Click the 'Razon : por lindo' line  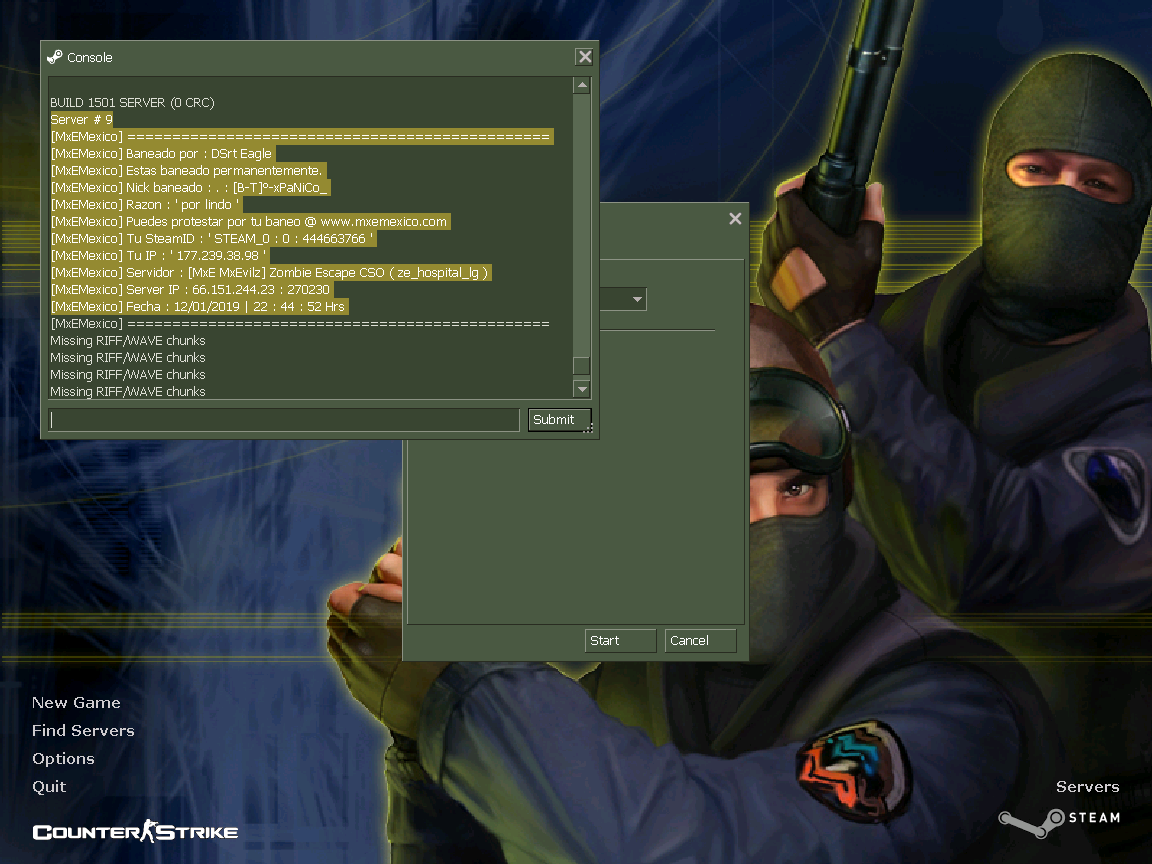146,204
